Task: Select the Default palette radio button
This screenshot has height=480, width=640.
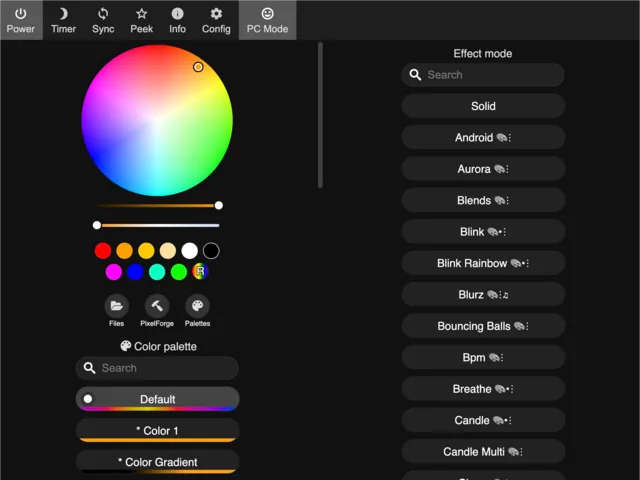Action: point(88,399)
